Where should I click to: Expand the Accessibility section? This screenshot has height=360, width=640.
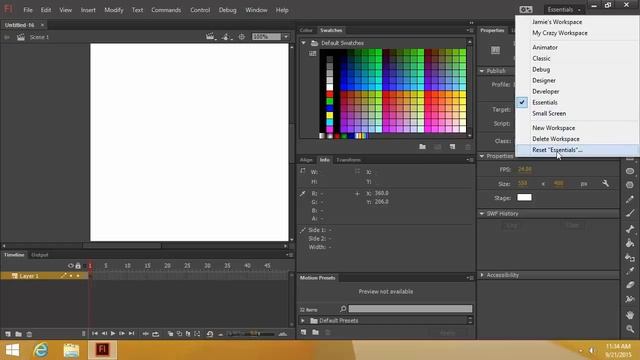tap(482, 275)
